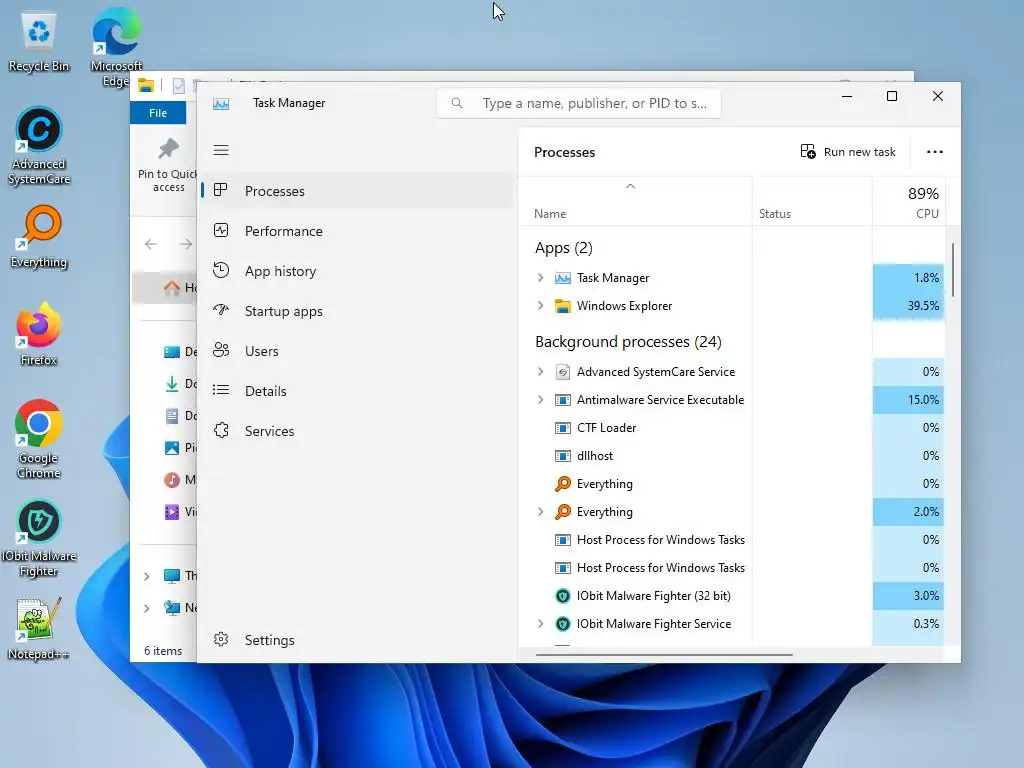Screen dimensions: 1024x768
Task: Open File tab in File Explorer window
Action: [x=158, y=113]
